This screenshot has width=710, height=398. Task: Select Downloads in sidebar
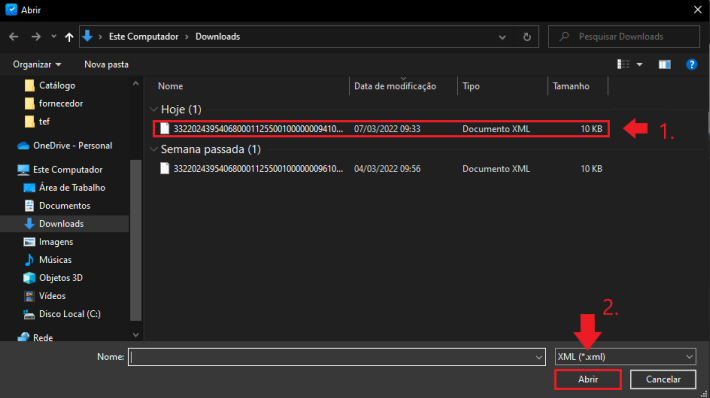61,224
